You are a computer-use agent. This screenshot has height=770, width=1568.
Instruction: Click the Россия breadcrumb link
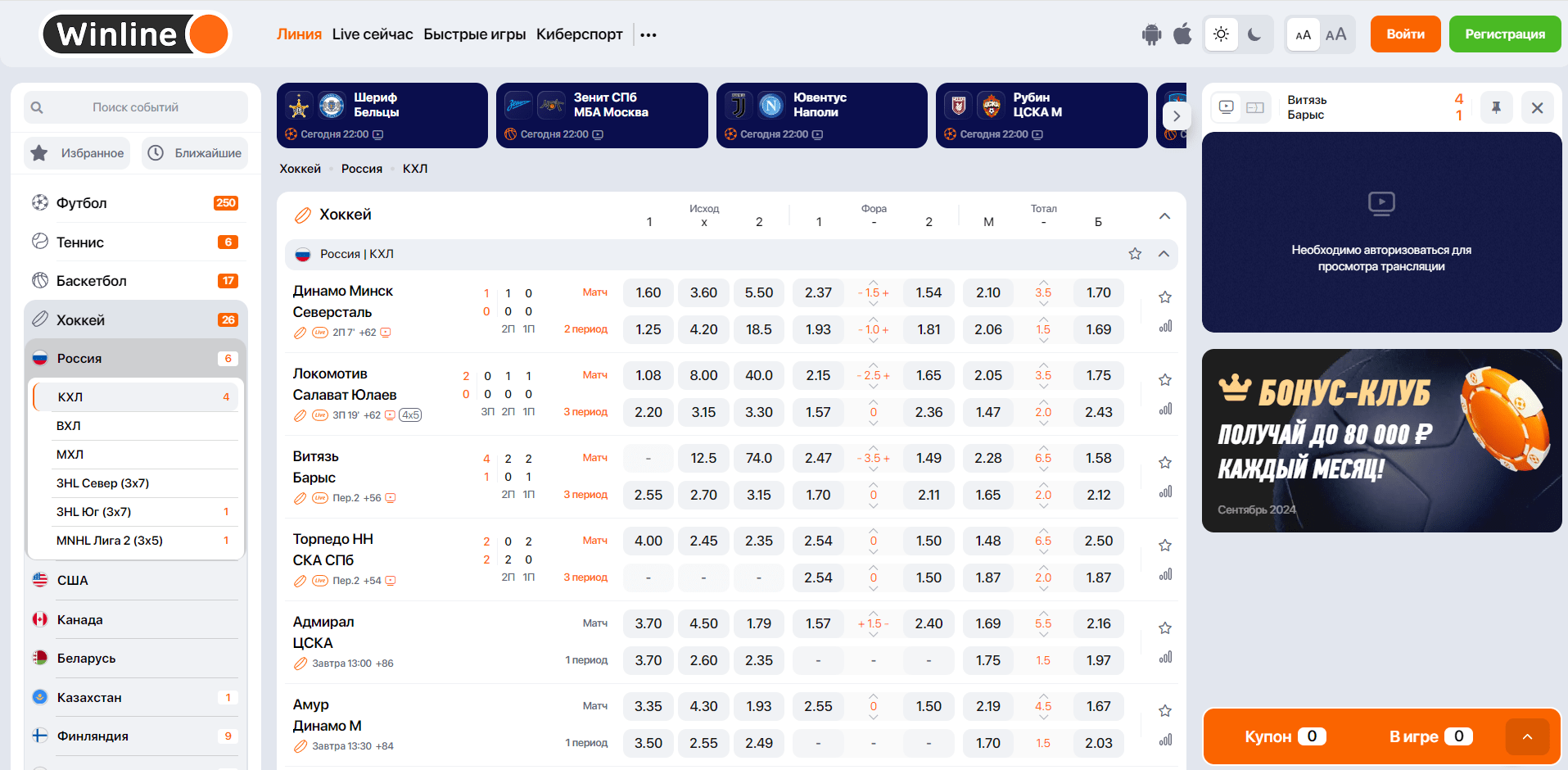pyautogui.click(x=362, y=169)
